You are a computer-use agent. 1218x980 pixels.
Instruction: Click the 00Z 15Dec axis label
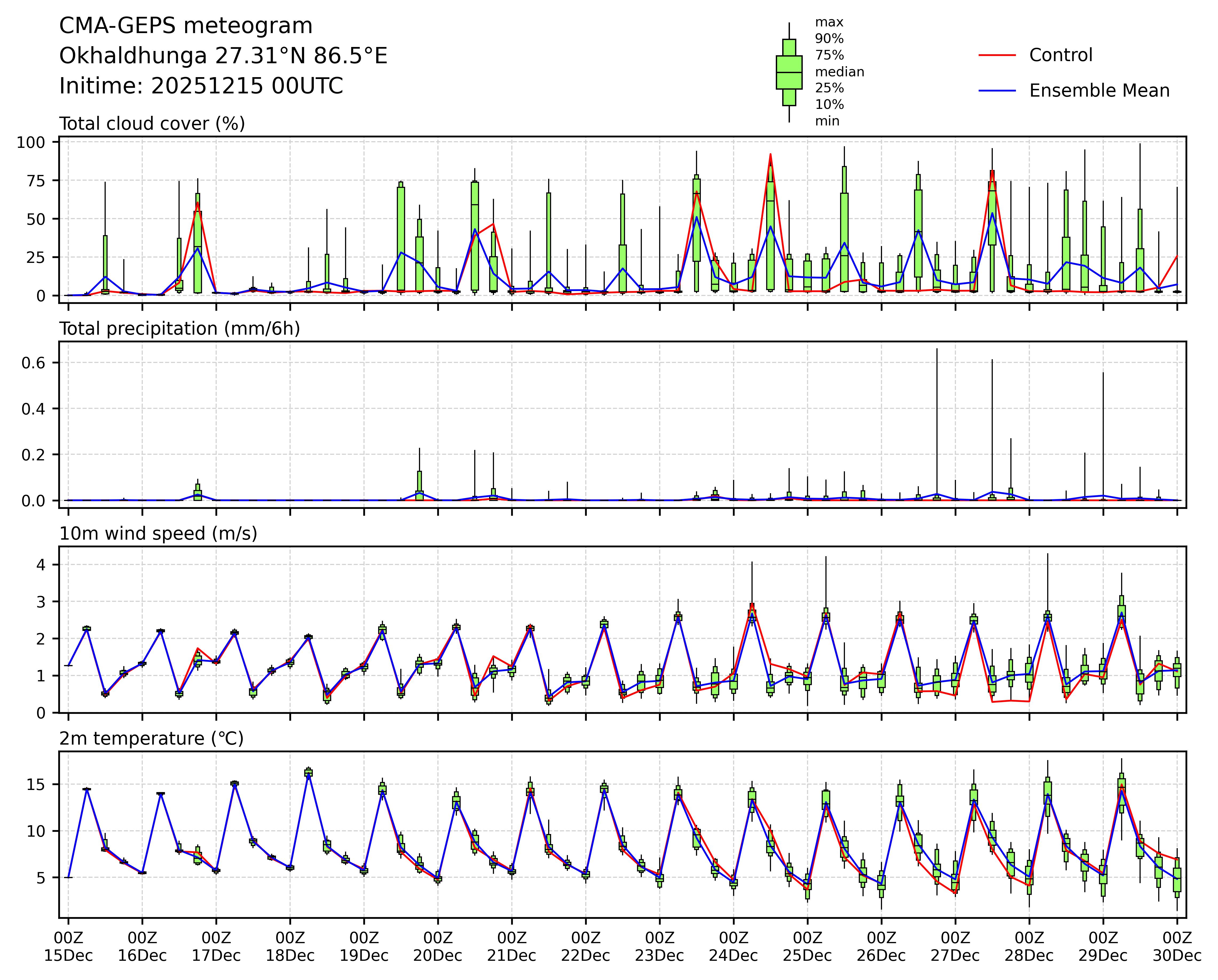(x=68, y=947)
